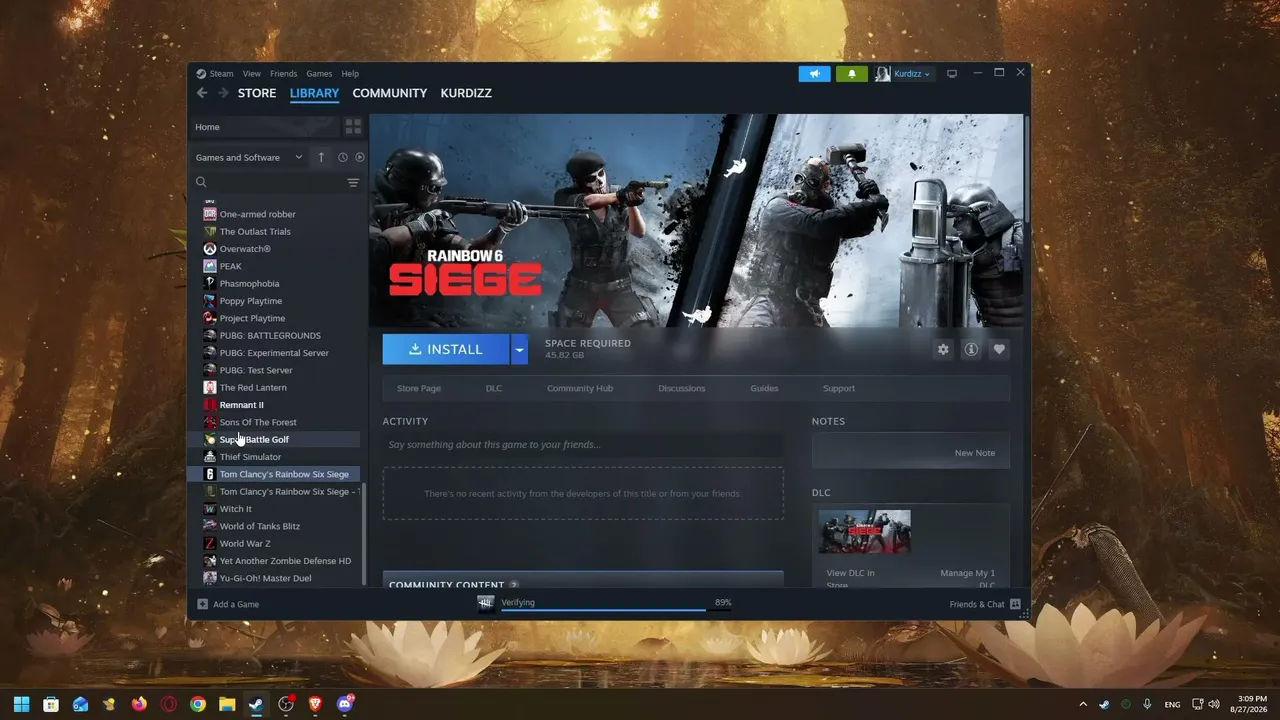Open the Support link
The image size is (1280, 720).
point(839,388)
